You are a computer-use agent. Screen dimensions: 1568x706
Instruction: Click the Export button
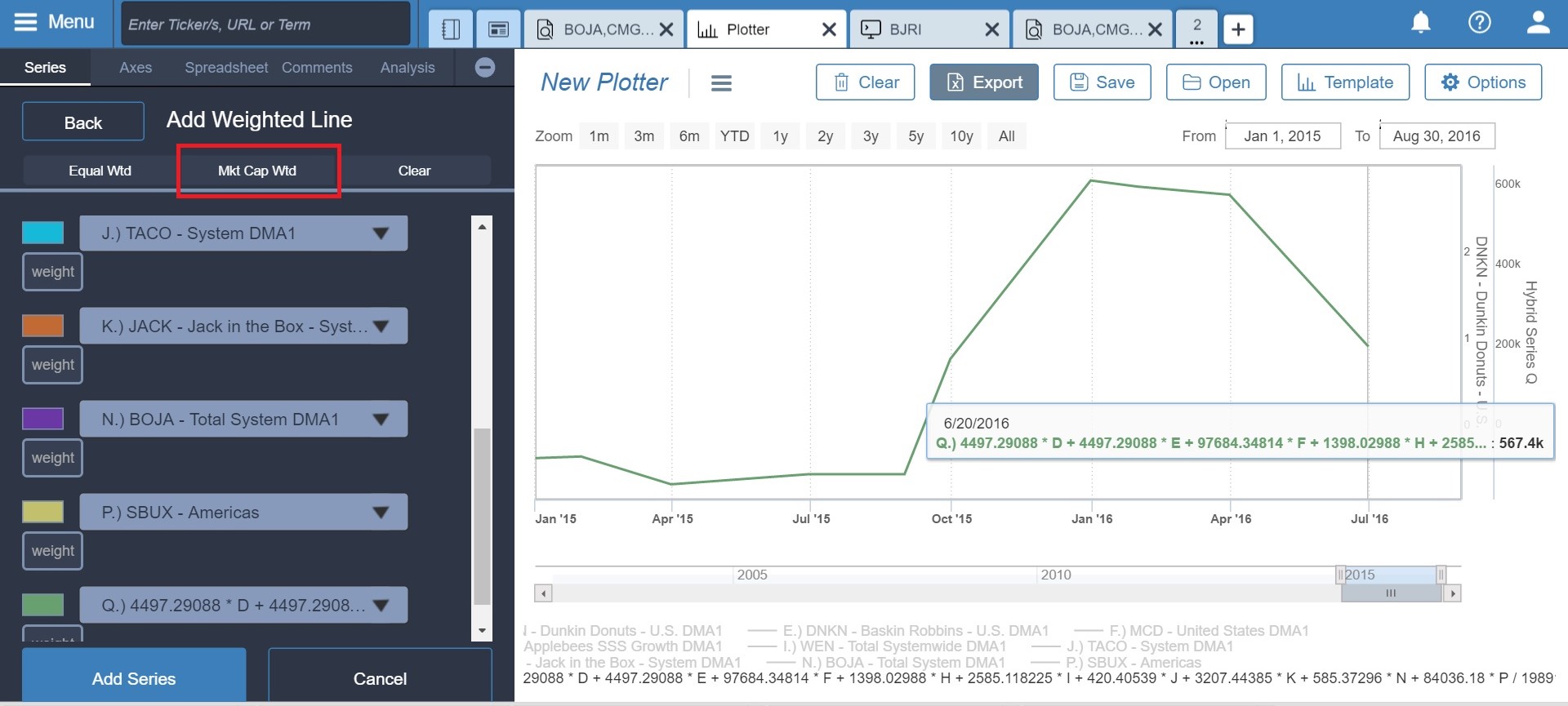point(984,82)
